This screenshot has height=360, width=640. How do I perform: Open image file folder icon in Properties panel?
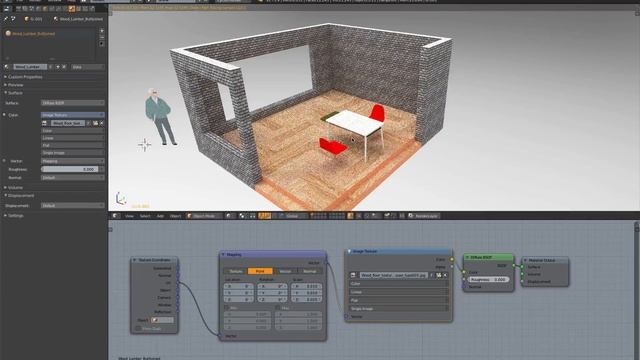click(96, 123)
